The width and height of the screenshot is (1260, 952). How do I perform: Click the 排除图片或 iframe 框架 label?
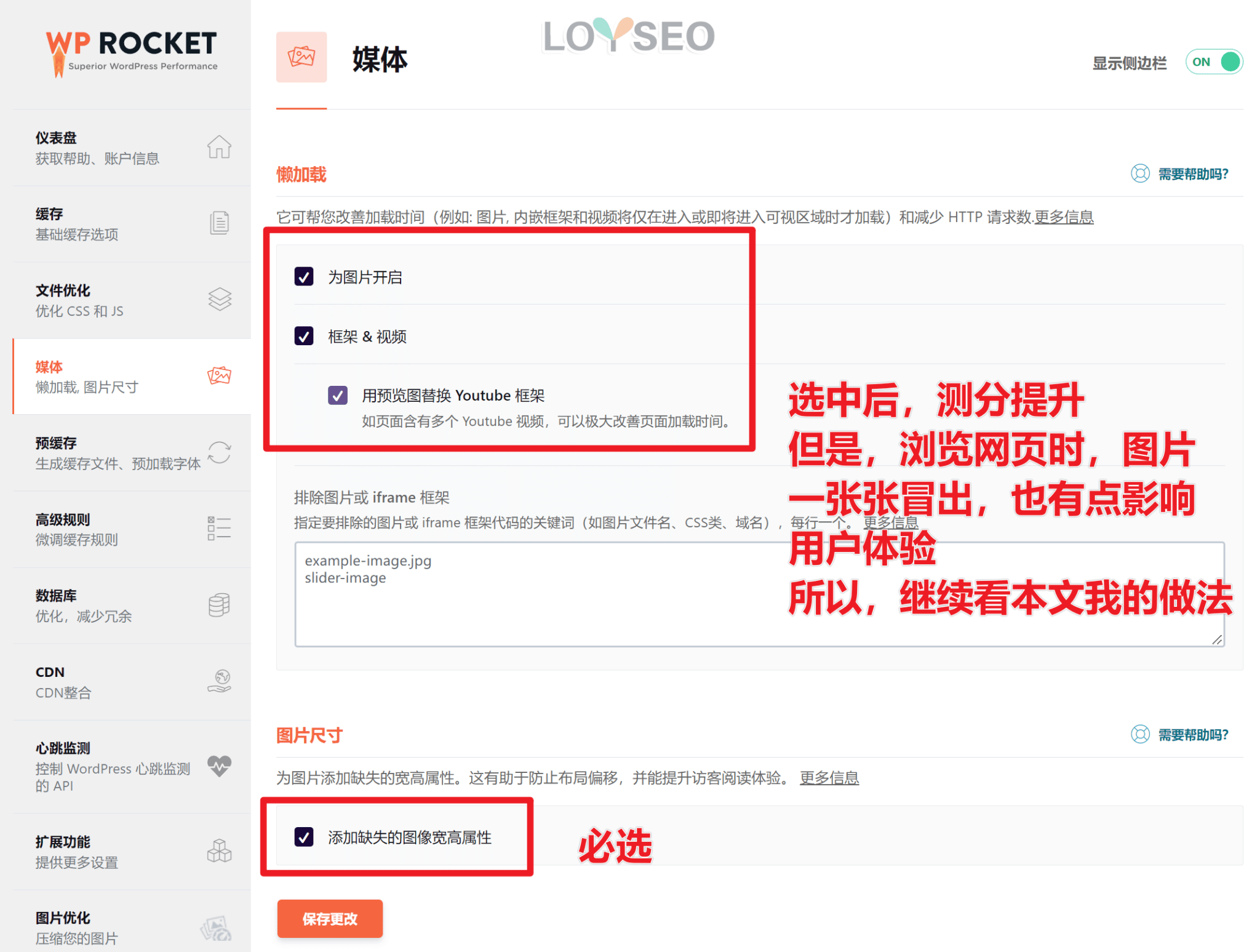point(372,497)
